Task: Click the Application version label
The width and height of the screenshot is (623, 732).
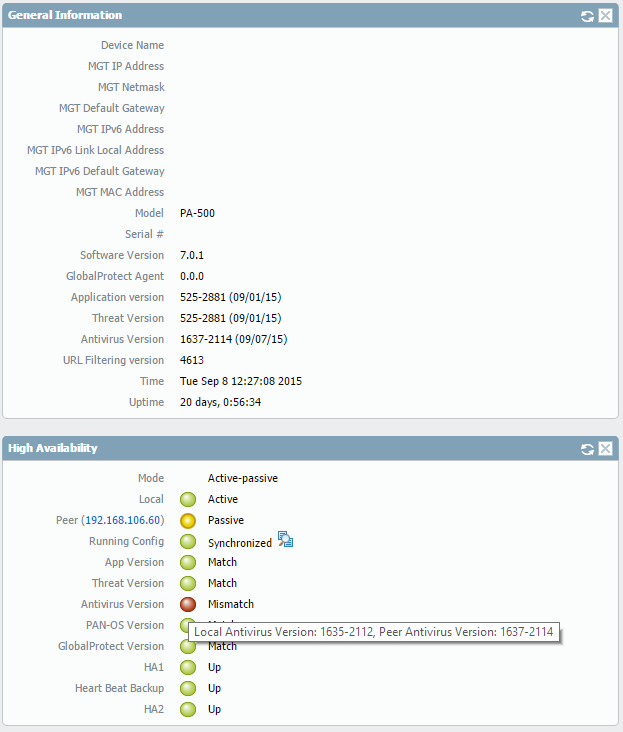Action: [x=118, y=297]
